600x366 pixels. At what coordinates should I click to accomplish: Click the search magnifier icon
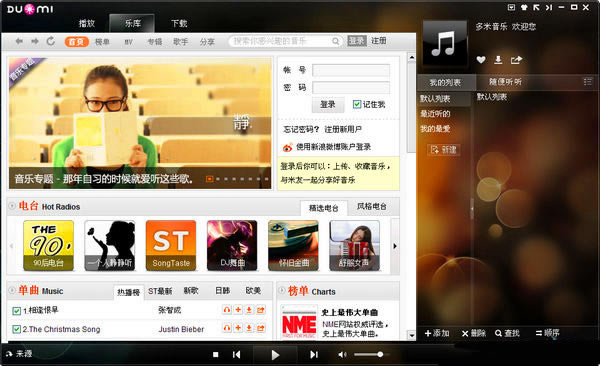pyautogui.click(x=335, y=41)
